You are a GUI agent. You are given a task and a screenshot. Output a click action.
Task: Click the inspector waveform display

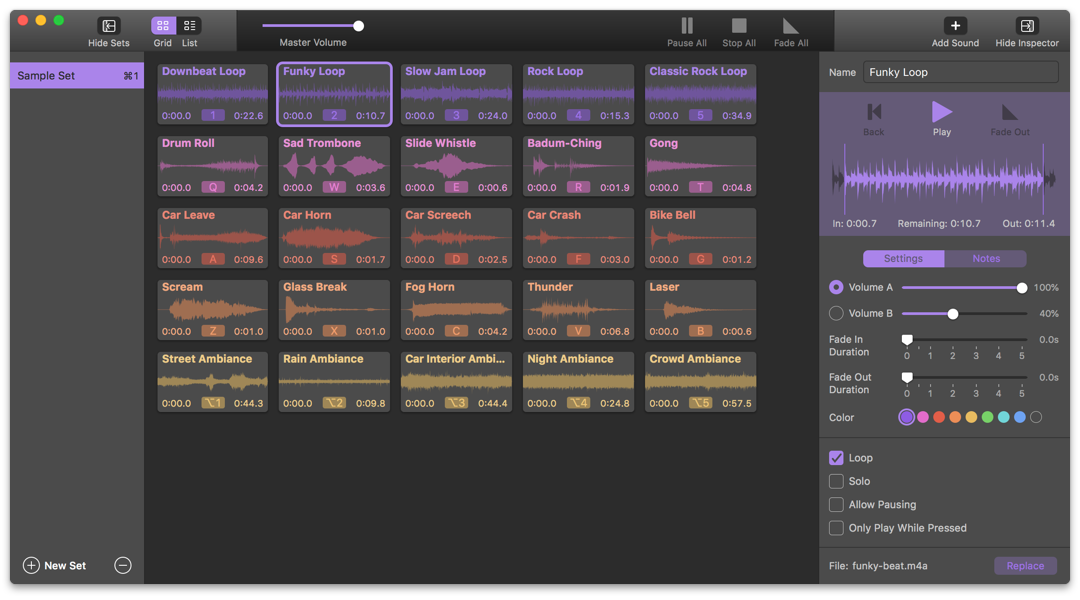point(943,179)
